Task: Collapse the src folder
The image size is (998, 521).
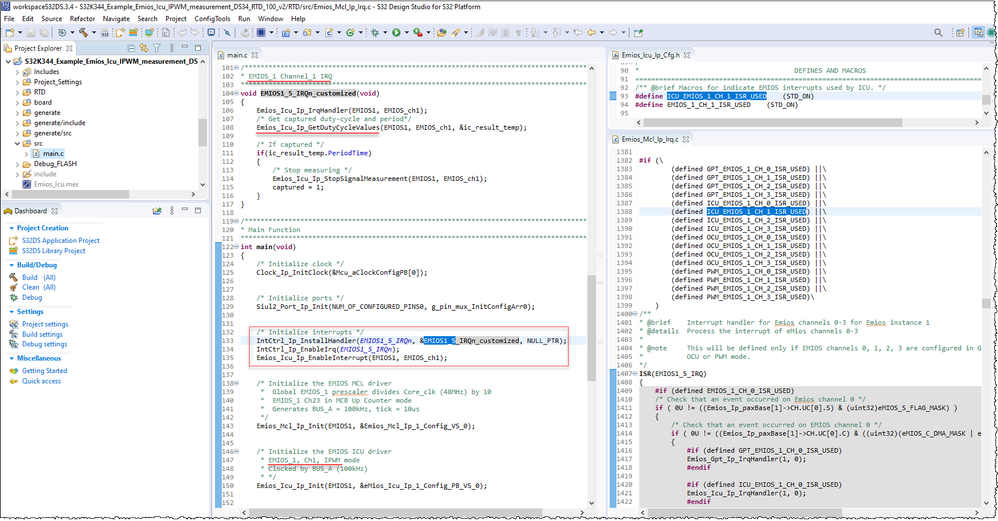Action: pos(18,143)
